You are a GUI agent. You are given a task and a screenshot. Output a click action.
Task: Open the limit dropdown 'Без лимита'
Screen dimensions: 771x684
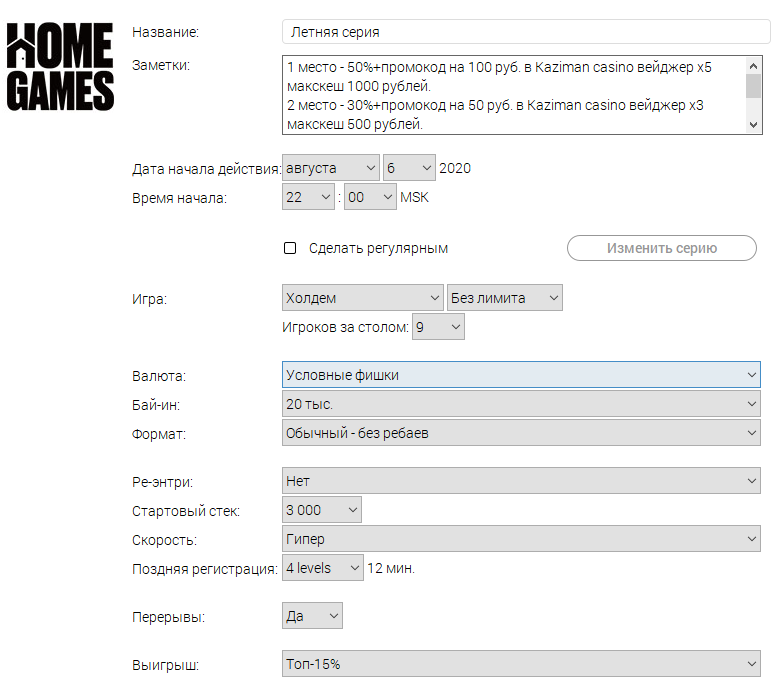pyautogui.click(x=504, y=298)
